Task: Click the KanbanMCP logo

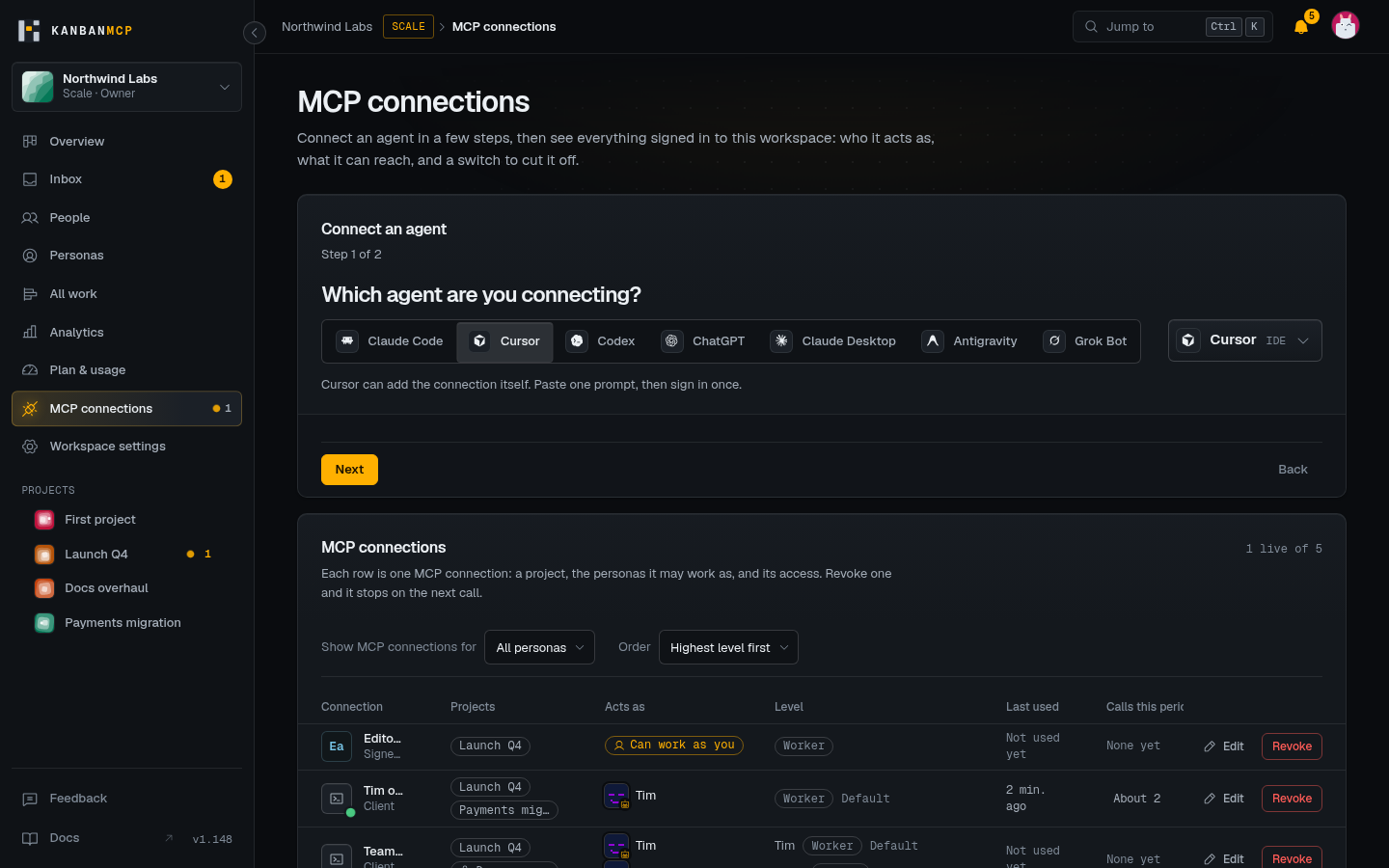Action: point(75,31)
